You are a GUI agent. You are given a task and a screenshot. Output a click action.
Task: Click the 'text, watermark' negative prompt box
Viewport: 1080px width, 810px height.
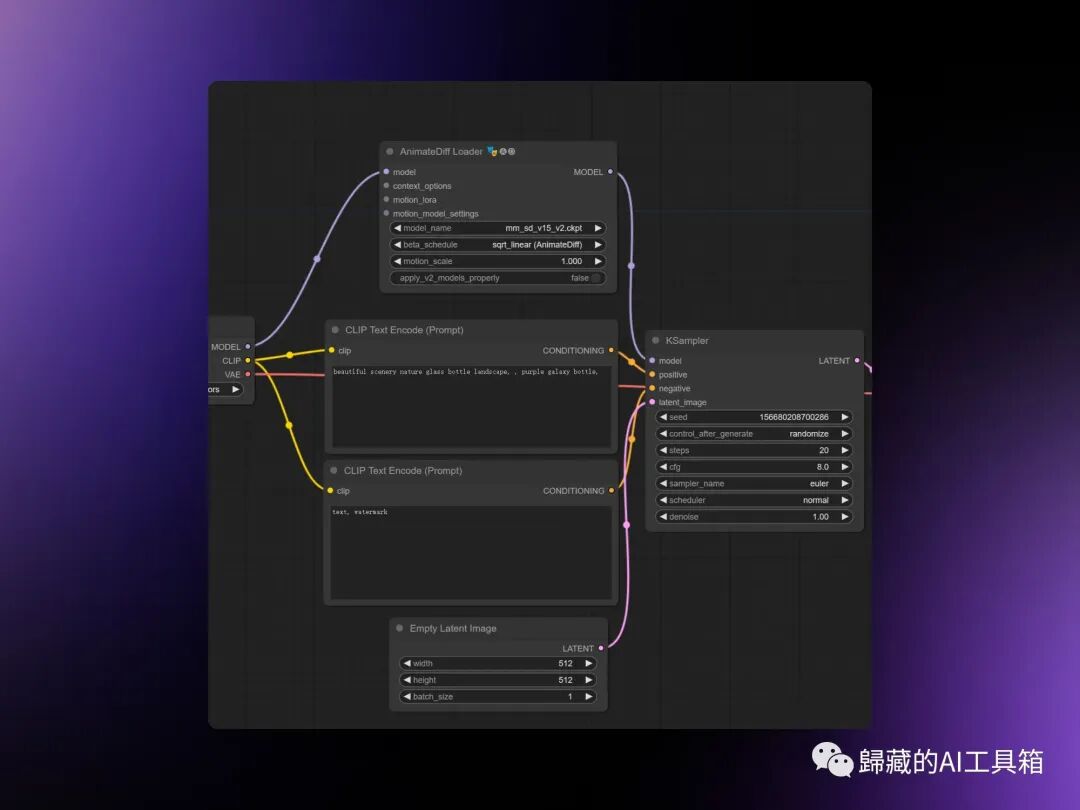[x=471, y=553]
